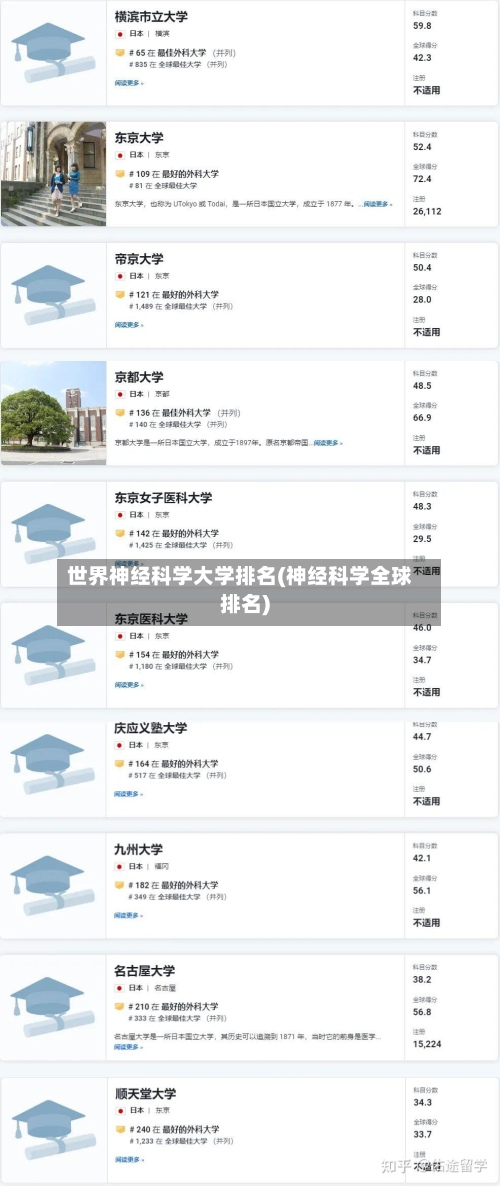Open the 京都大学 title link
Screen dimensions: 500x1186
(138, 377)
